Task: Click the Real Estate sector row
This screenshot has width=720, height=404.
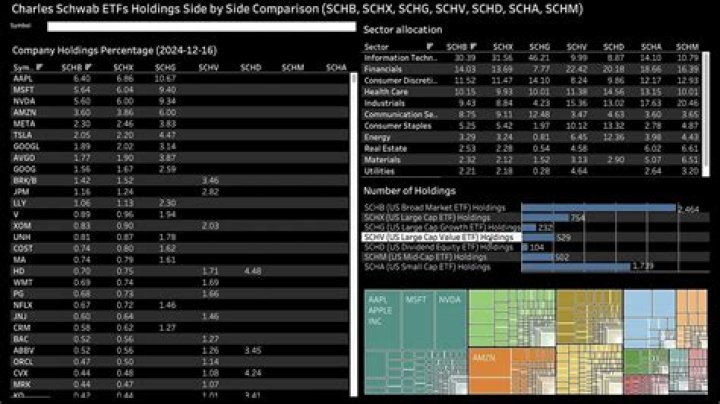Action: pyautogui.click(x=532, y=148)
